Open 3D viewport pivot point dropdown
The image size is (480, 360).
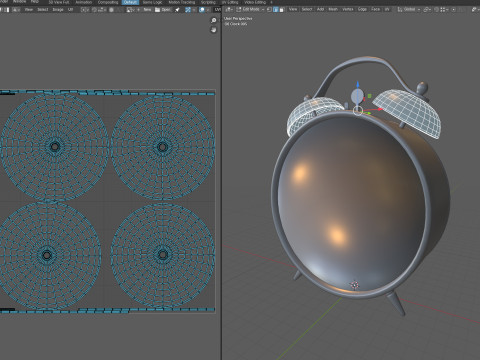click(x=427, y=9)
